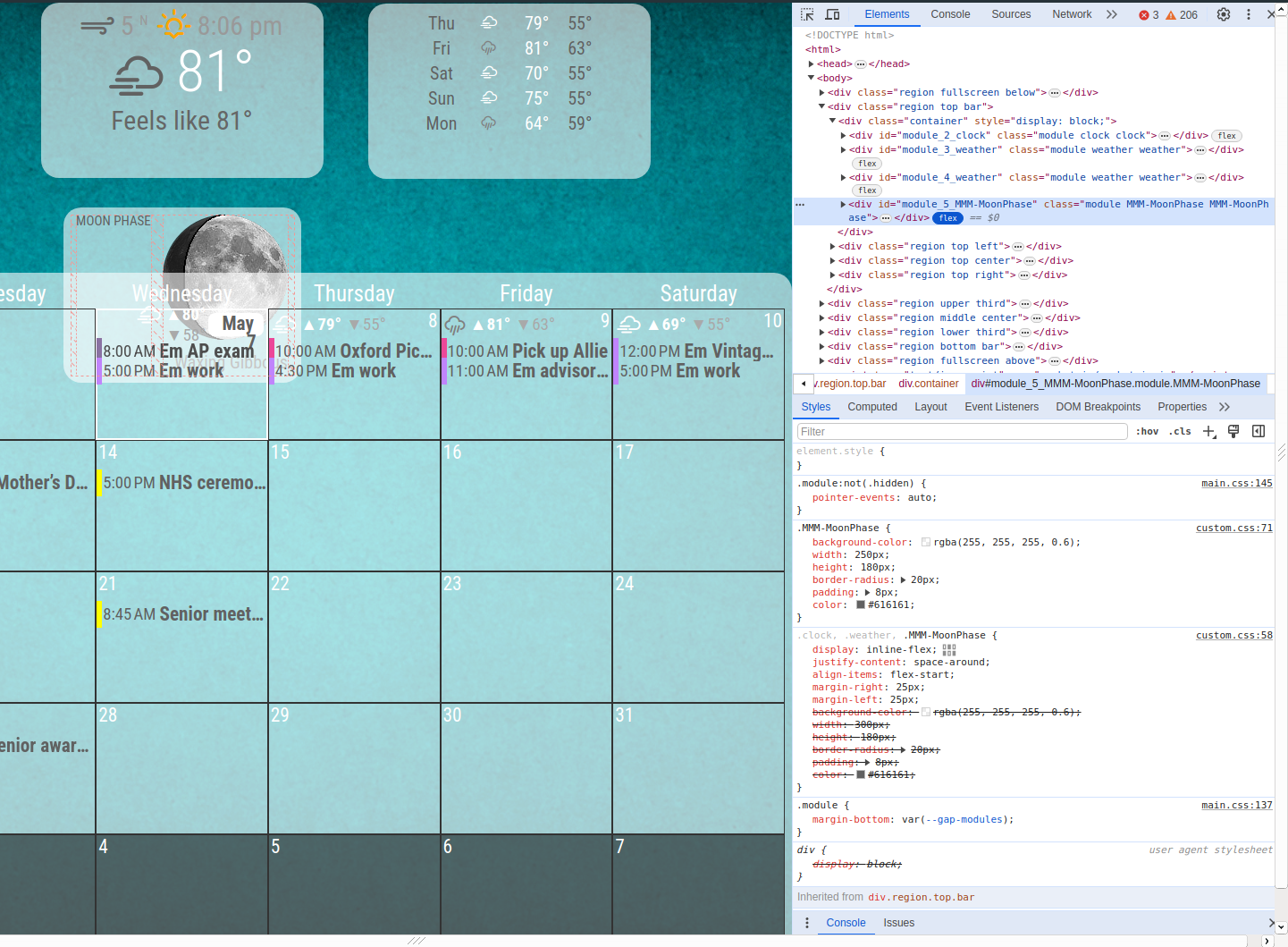Activate the inspect element picker tool

pyautogui.click(x=807, y=14)
